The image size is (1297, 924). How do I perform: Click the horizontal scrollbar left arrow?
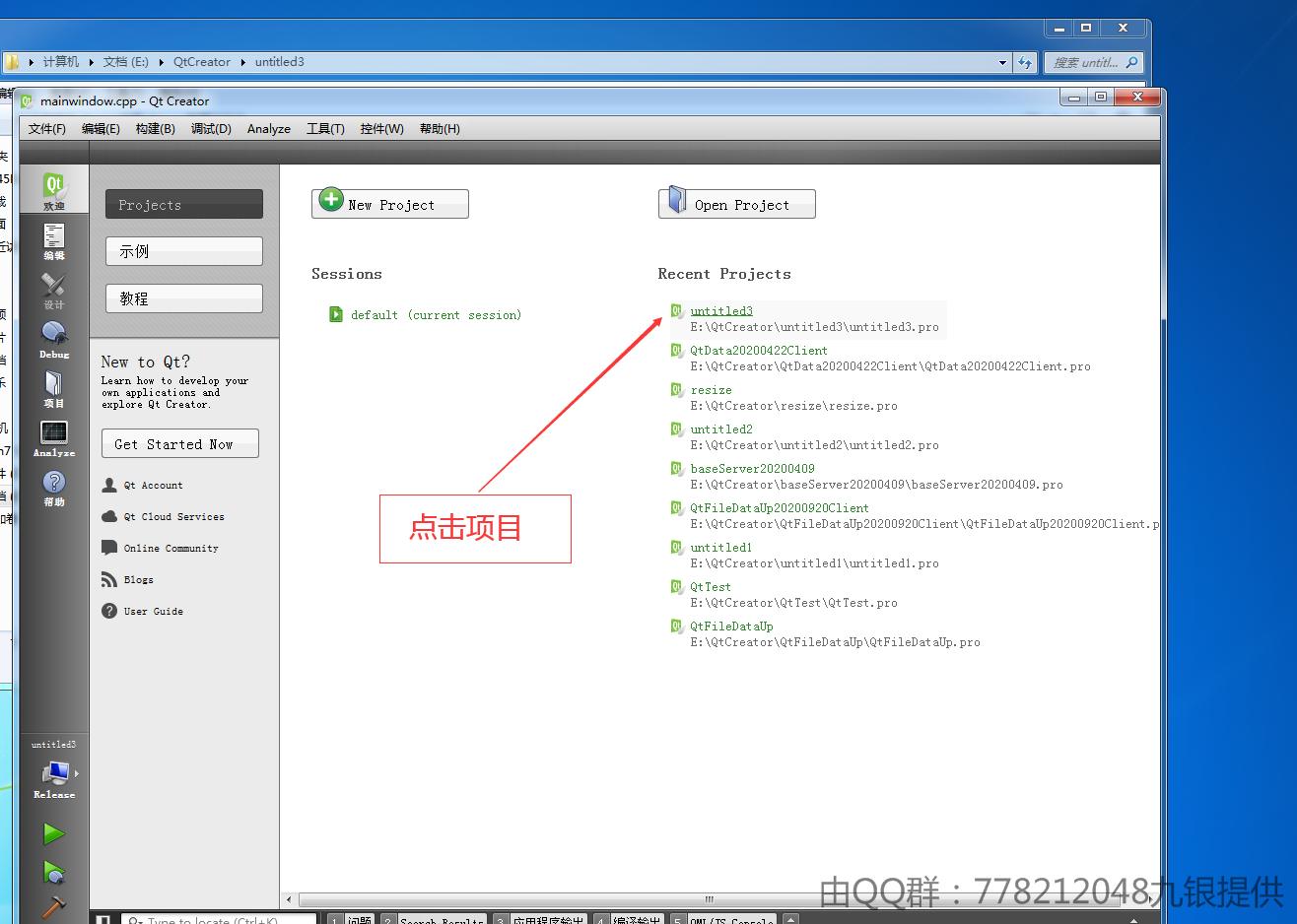tap(289, 899)
